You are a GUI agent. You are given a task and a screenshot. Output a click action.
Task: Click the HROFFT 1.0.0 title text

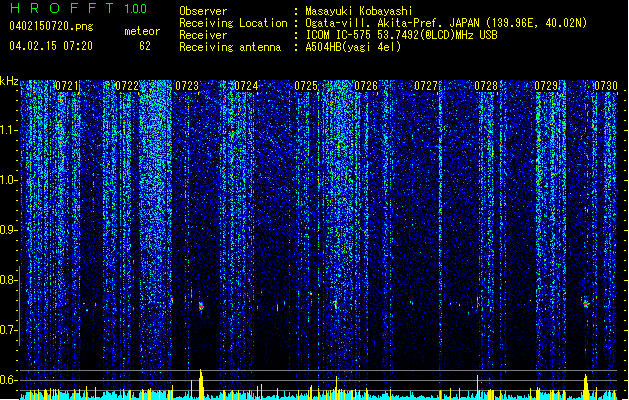click(x=79, y=8)
